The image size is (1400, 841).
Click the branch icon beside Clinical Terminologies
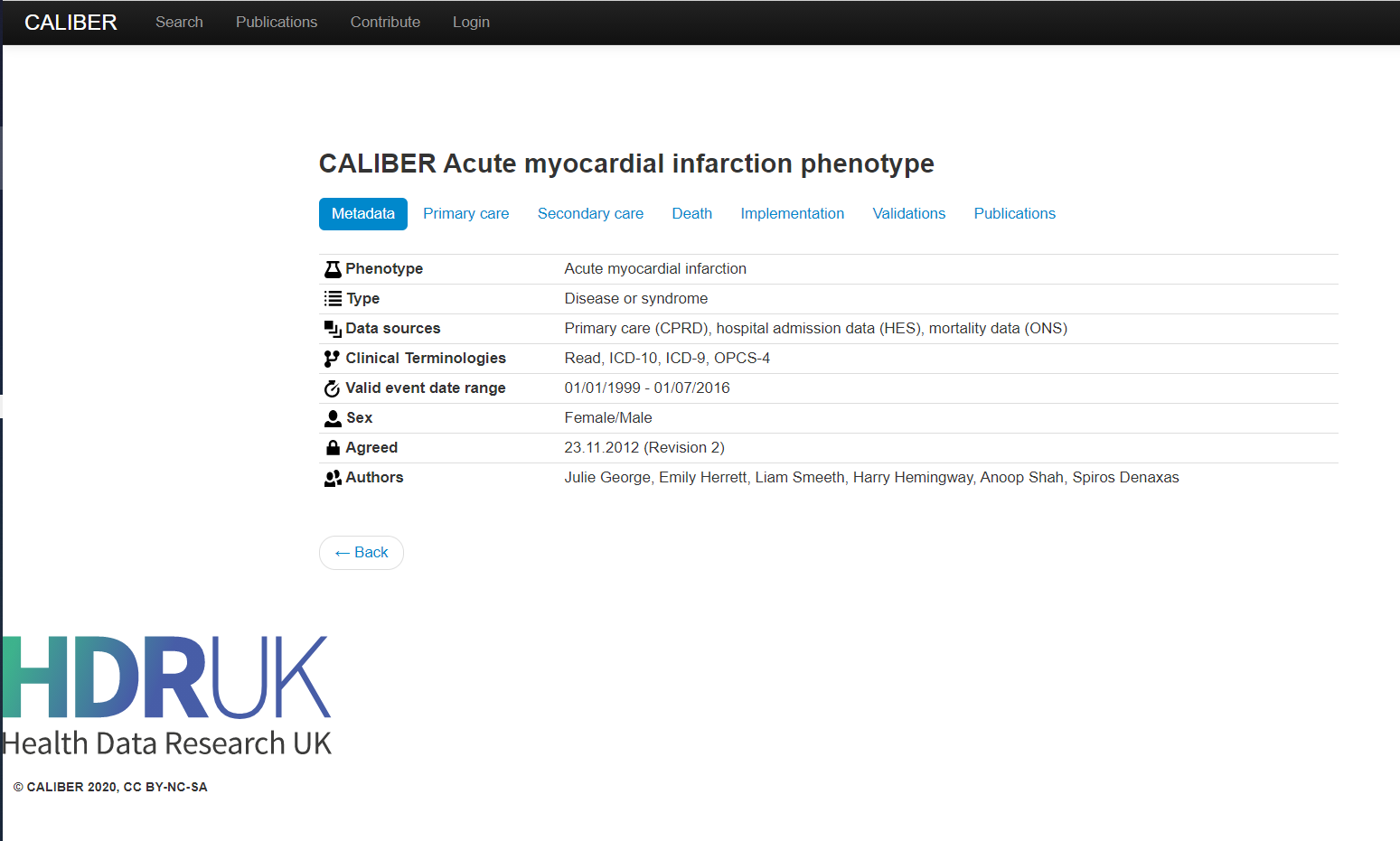pos(332,359)
